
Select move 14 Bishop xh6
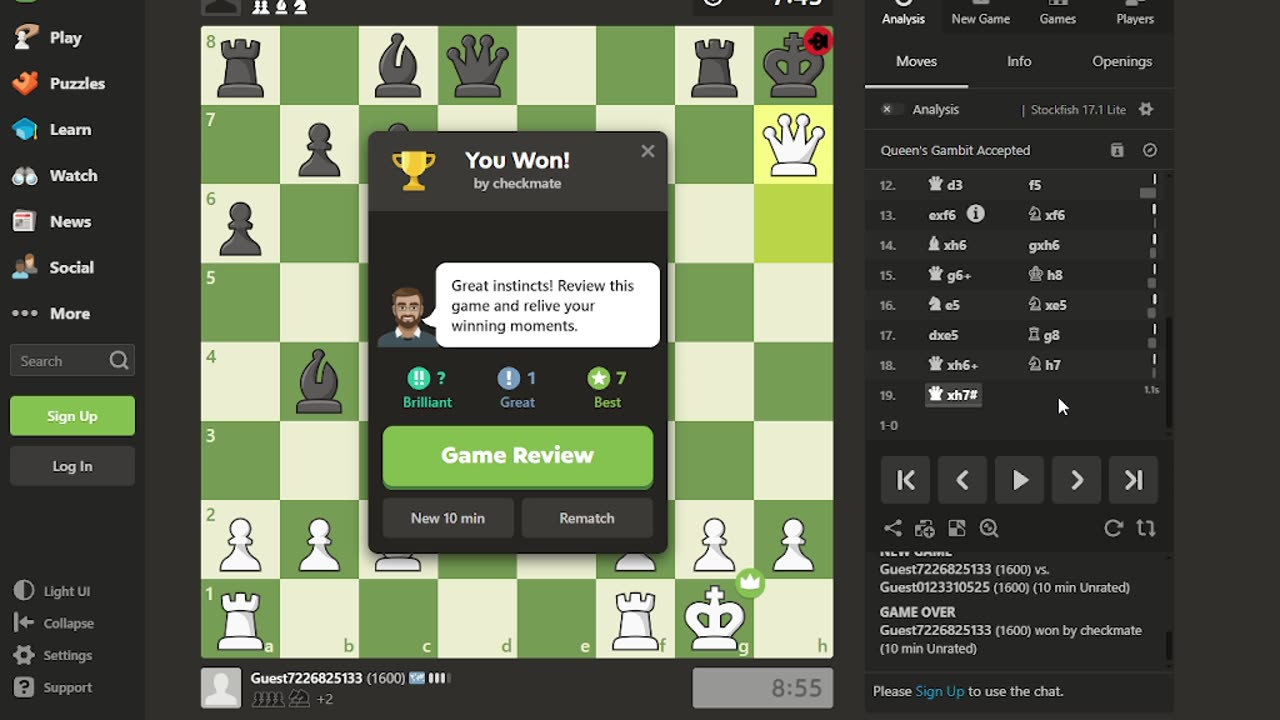tap(947, 245)
